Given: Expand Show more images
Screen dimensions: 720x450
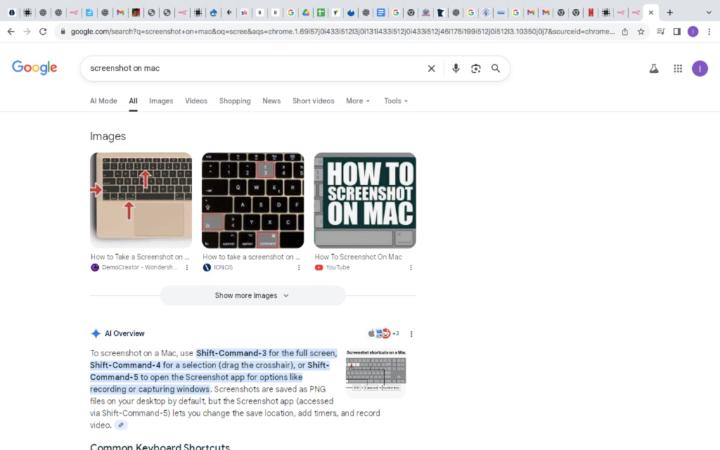Looking at the screenshot, I should [x=252, y=295].
